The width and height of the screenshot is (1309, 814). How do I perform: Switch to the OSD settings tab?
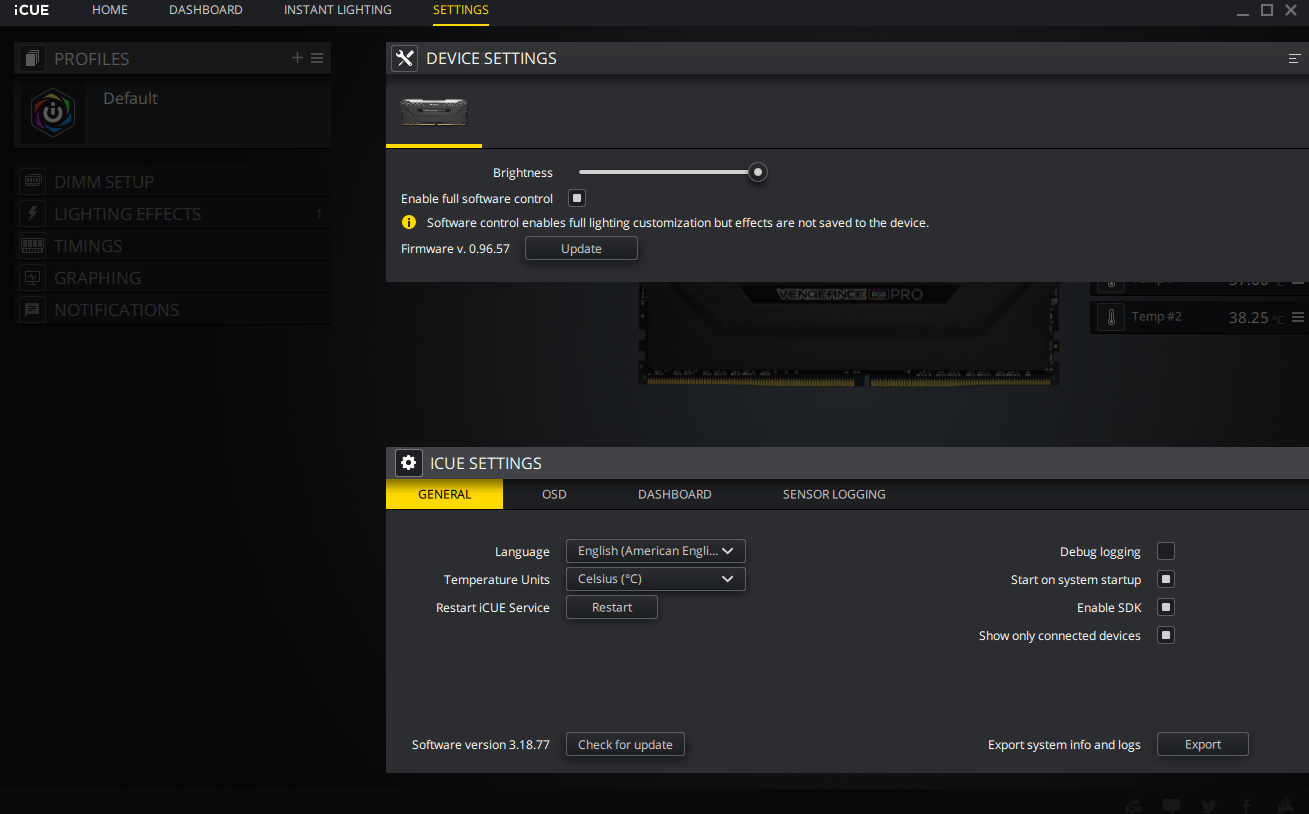(554, 494)
